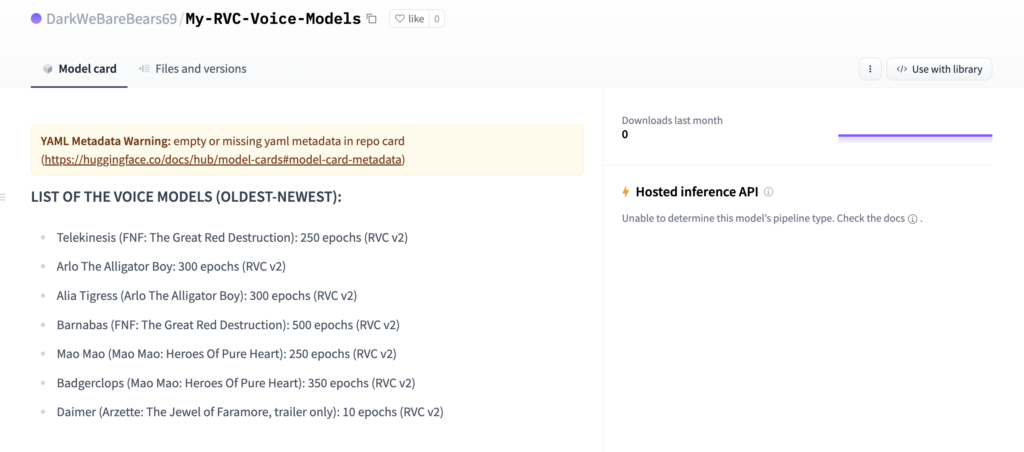Copy model name with the copy icon
Screen dimensions: 1024x452
click(x=372, y=19)
